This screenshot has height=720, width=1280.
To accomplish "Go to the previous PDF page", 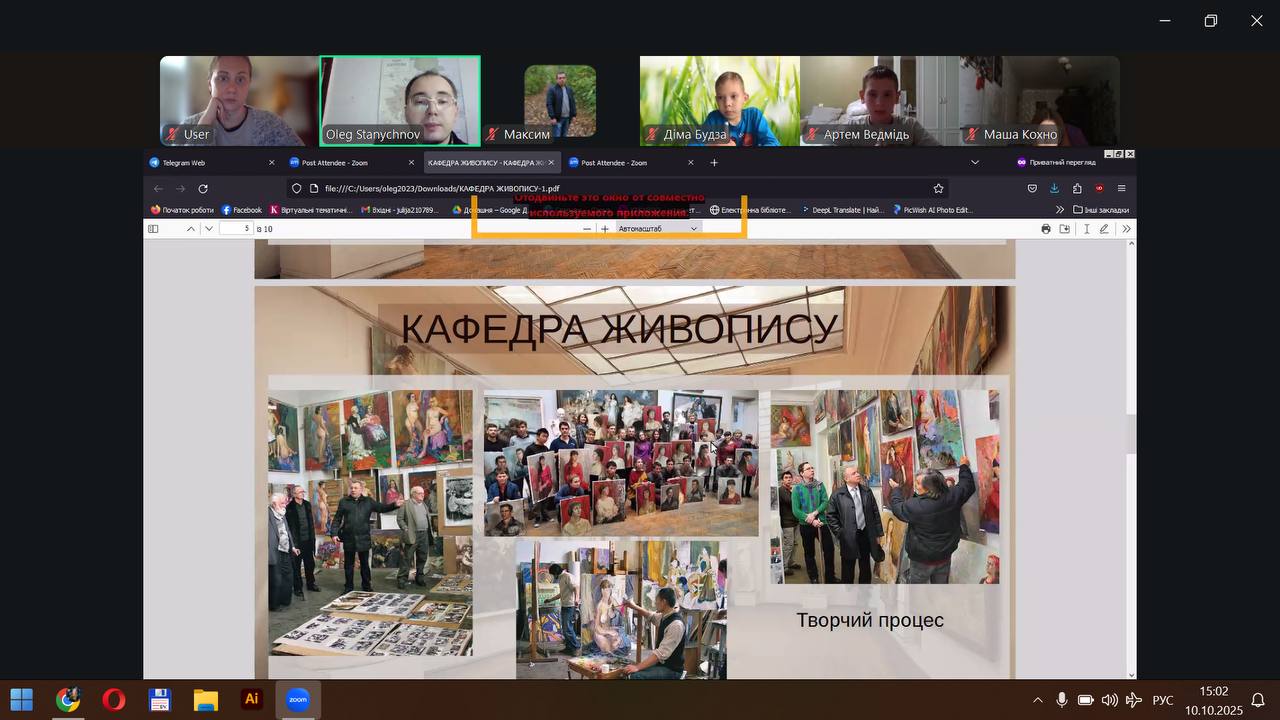I will click(191, 229).
